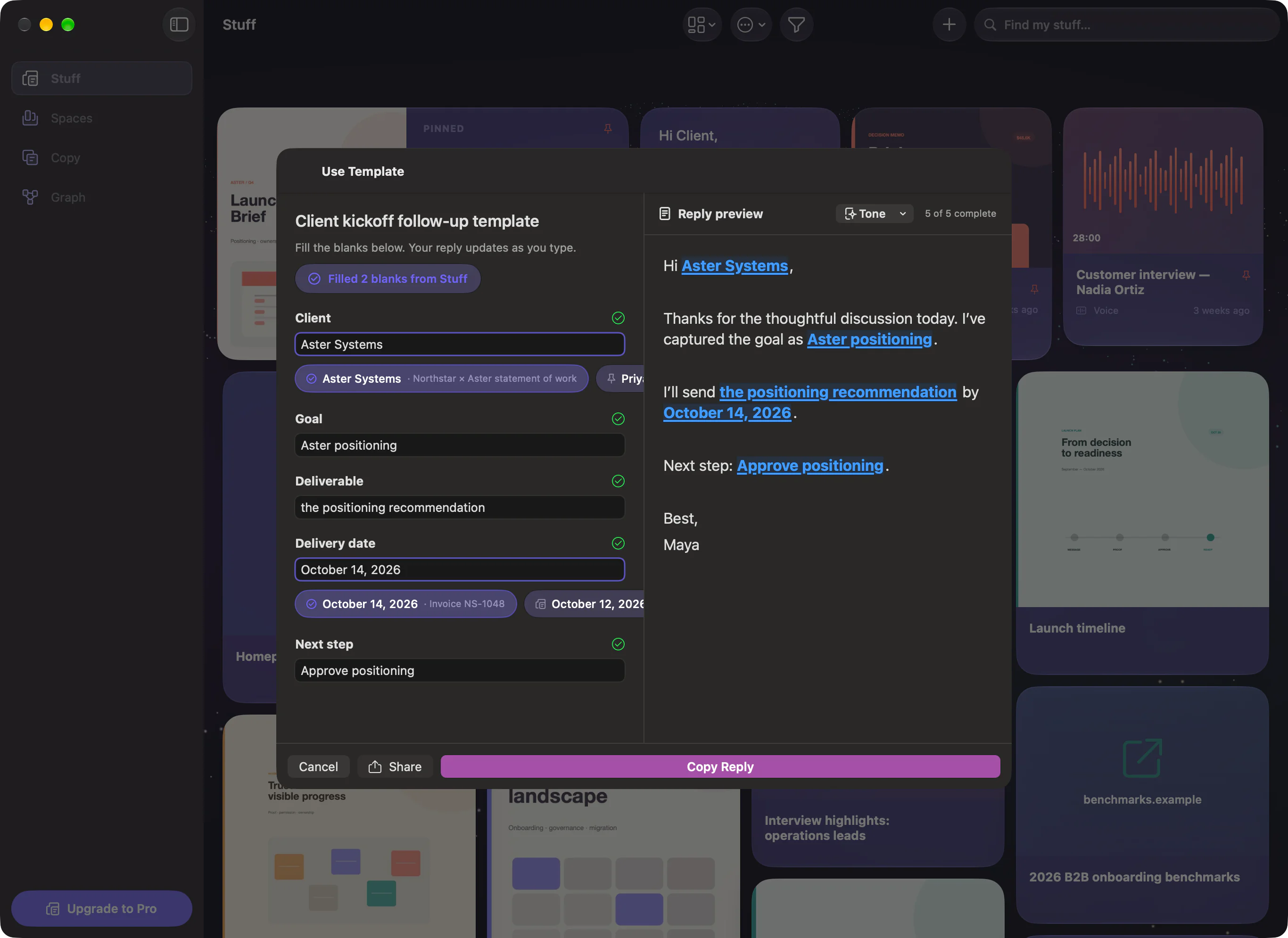Toggle the sidebar panel icon
This screenshot has width=1288, height=938.
(x=179, y=25)
